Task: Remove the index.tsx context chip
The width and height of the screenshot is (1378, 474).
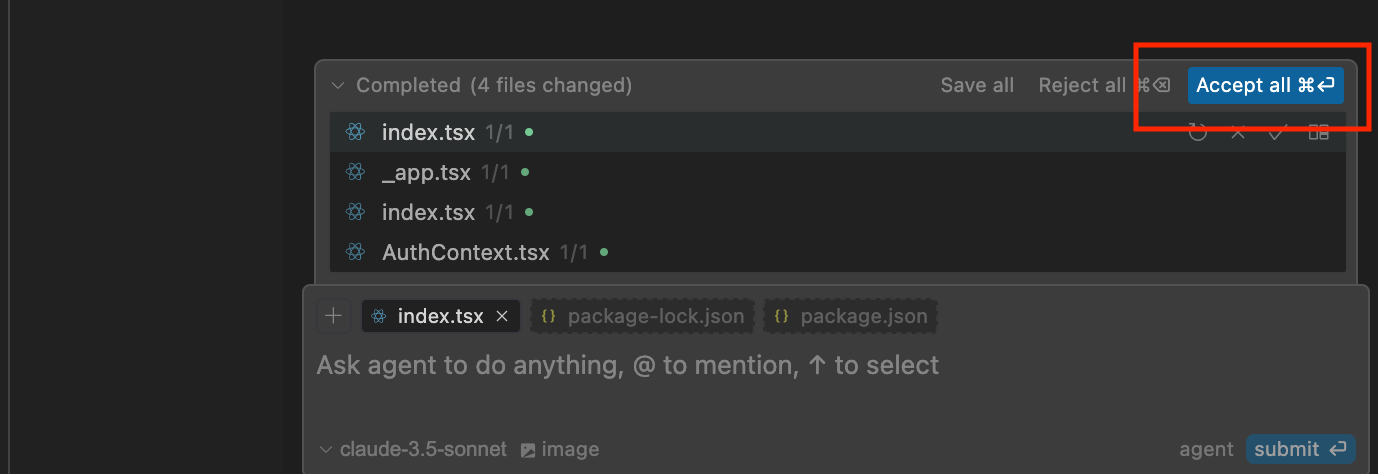Action: 503,316
